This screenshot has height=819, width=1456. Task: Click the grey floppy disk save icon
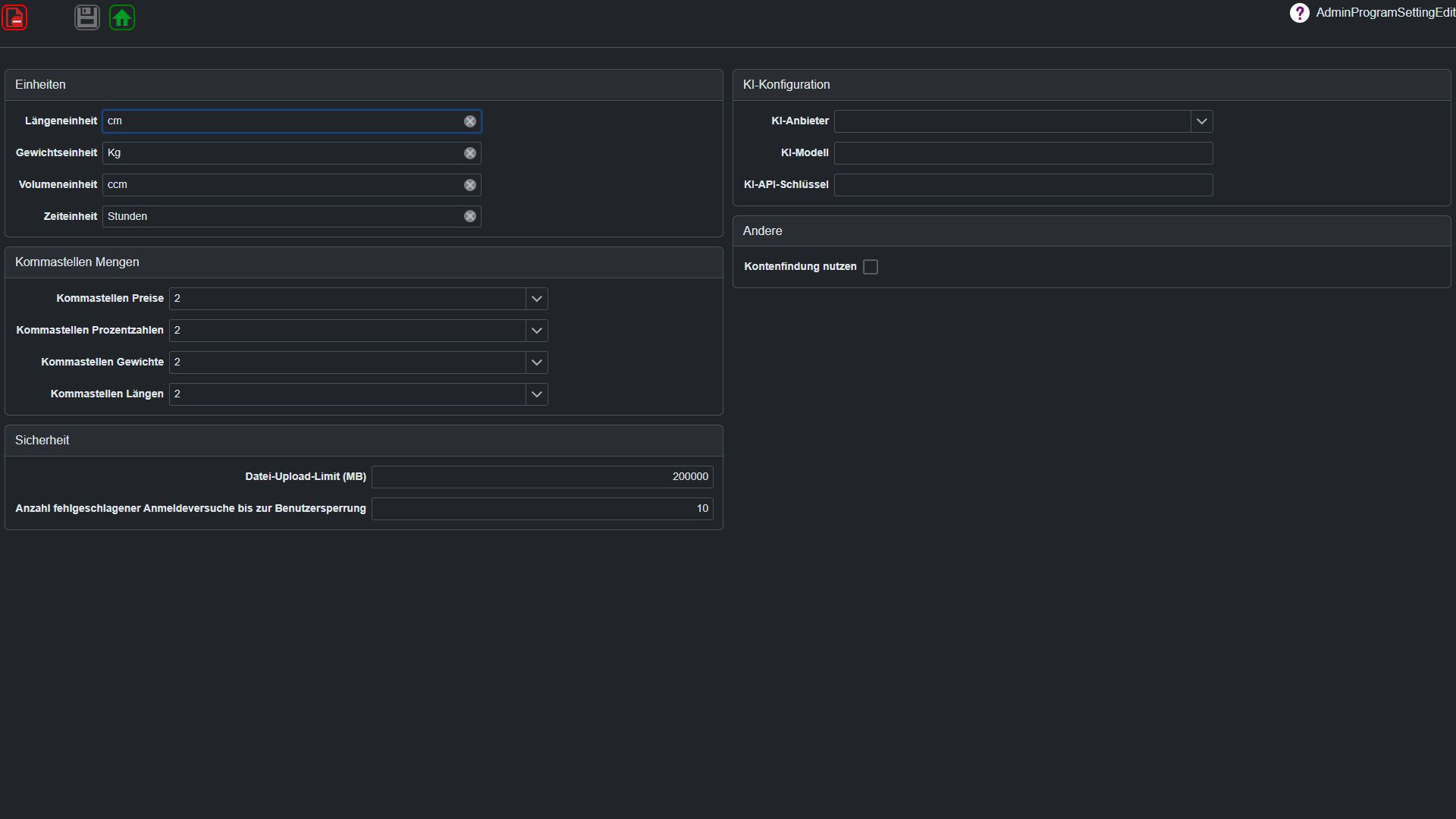87,17
